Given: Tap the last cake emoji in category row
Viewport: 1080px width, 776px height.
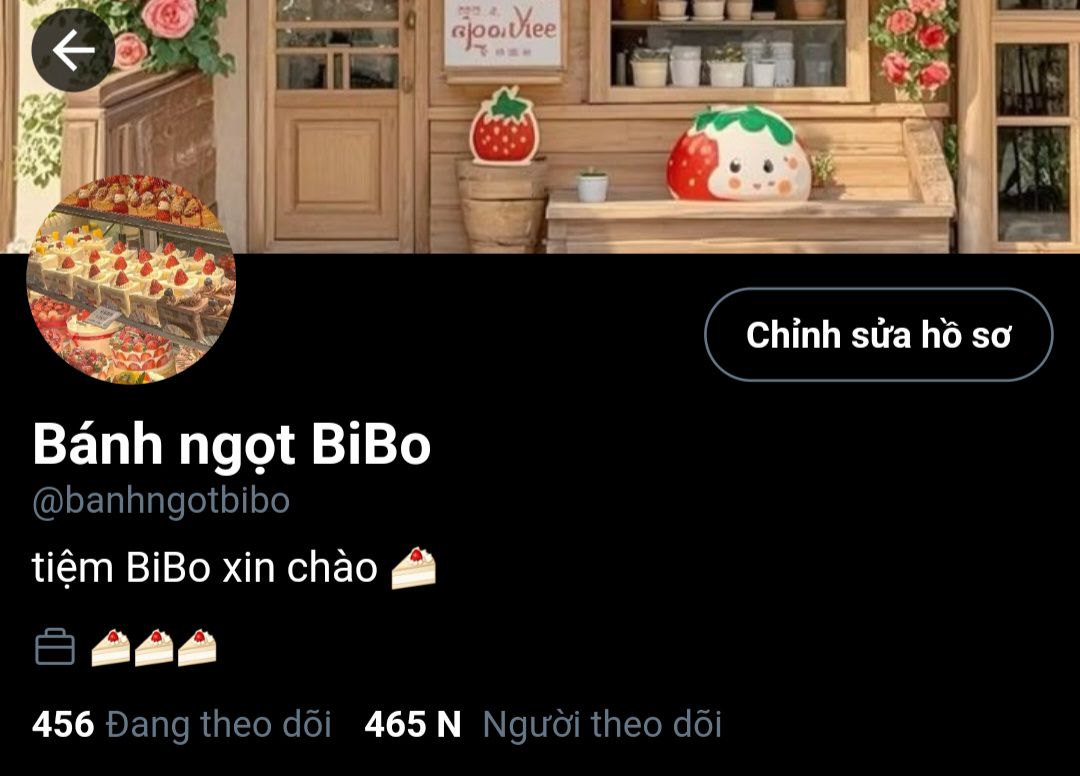Looking at the screenshot, I should click(x=197, y=648).
